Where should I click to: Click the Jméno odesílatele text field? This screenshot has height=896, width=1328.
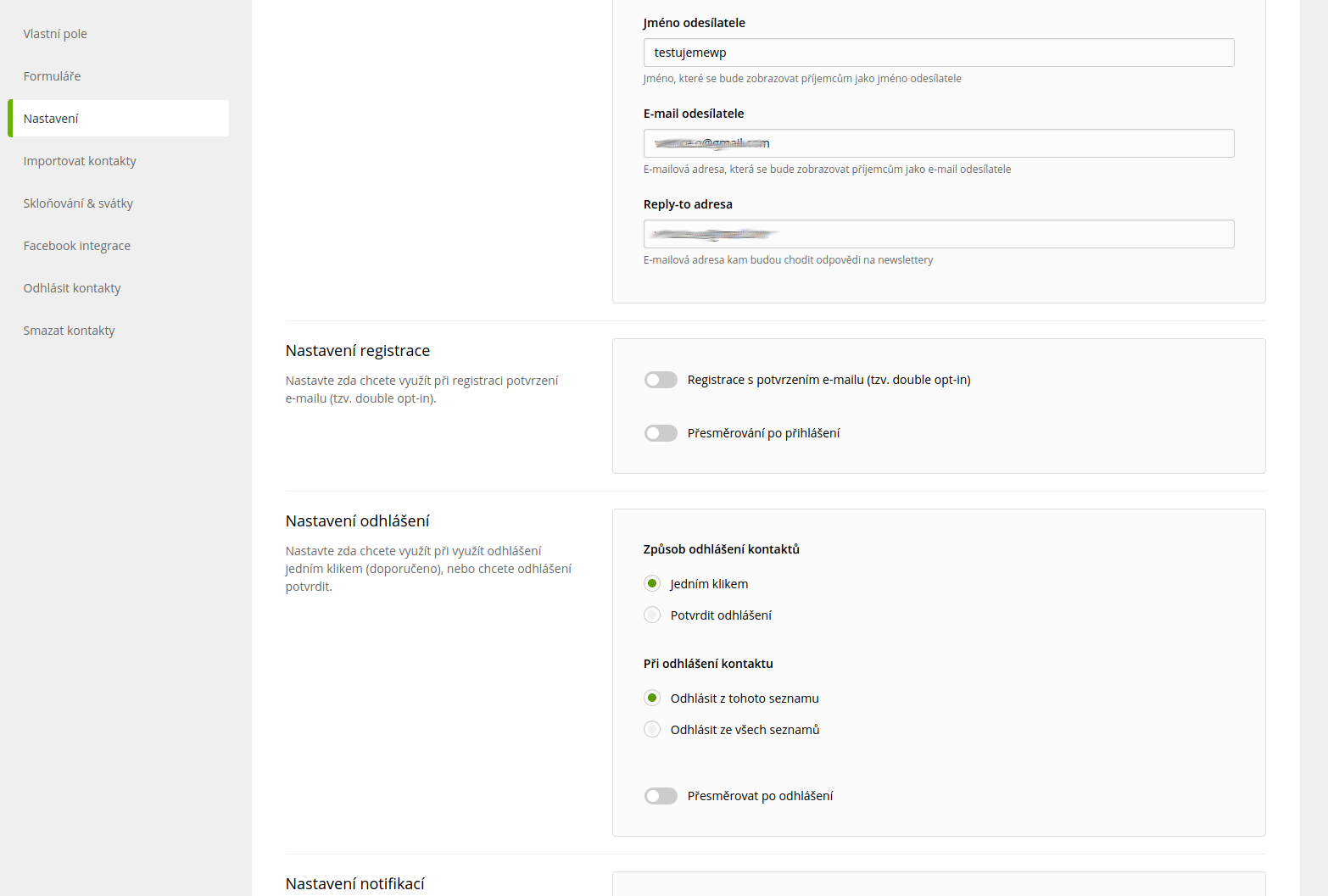(x=939, y=53)
